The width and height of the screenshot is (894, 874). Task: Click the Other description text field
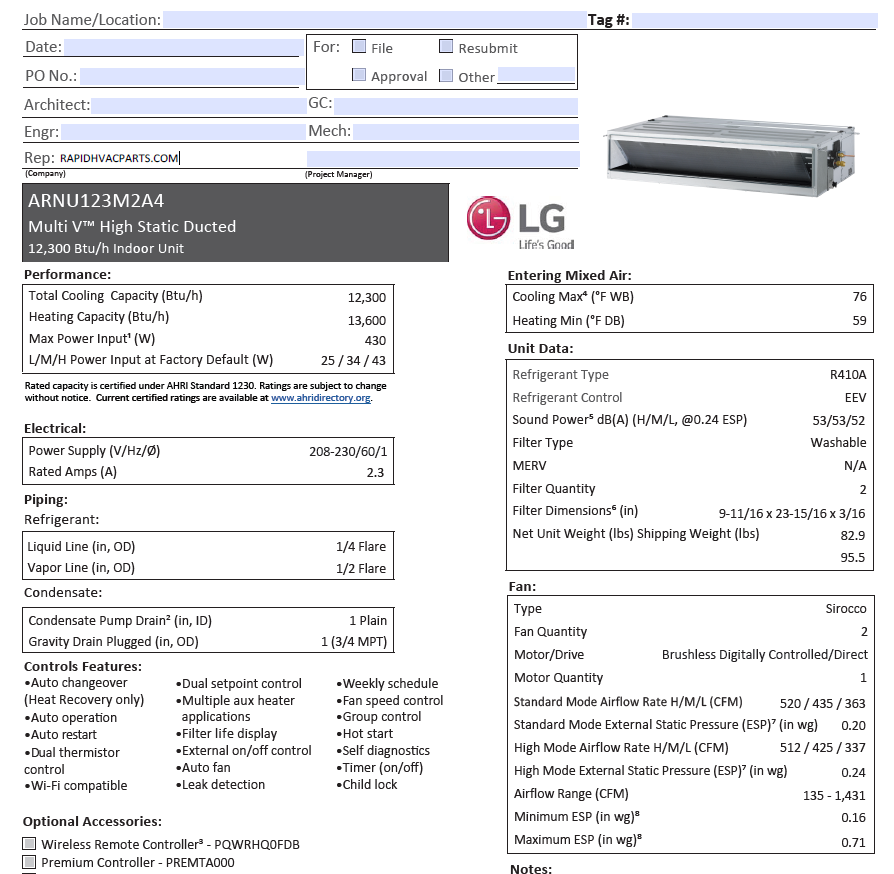pos(536,75)
